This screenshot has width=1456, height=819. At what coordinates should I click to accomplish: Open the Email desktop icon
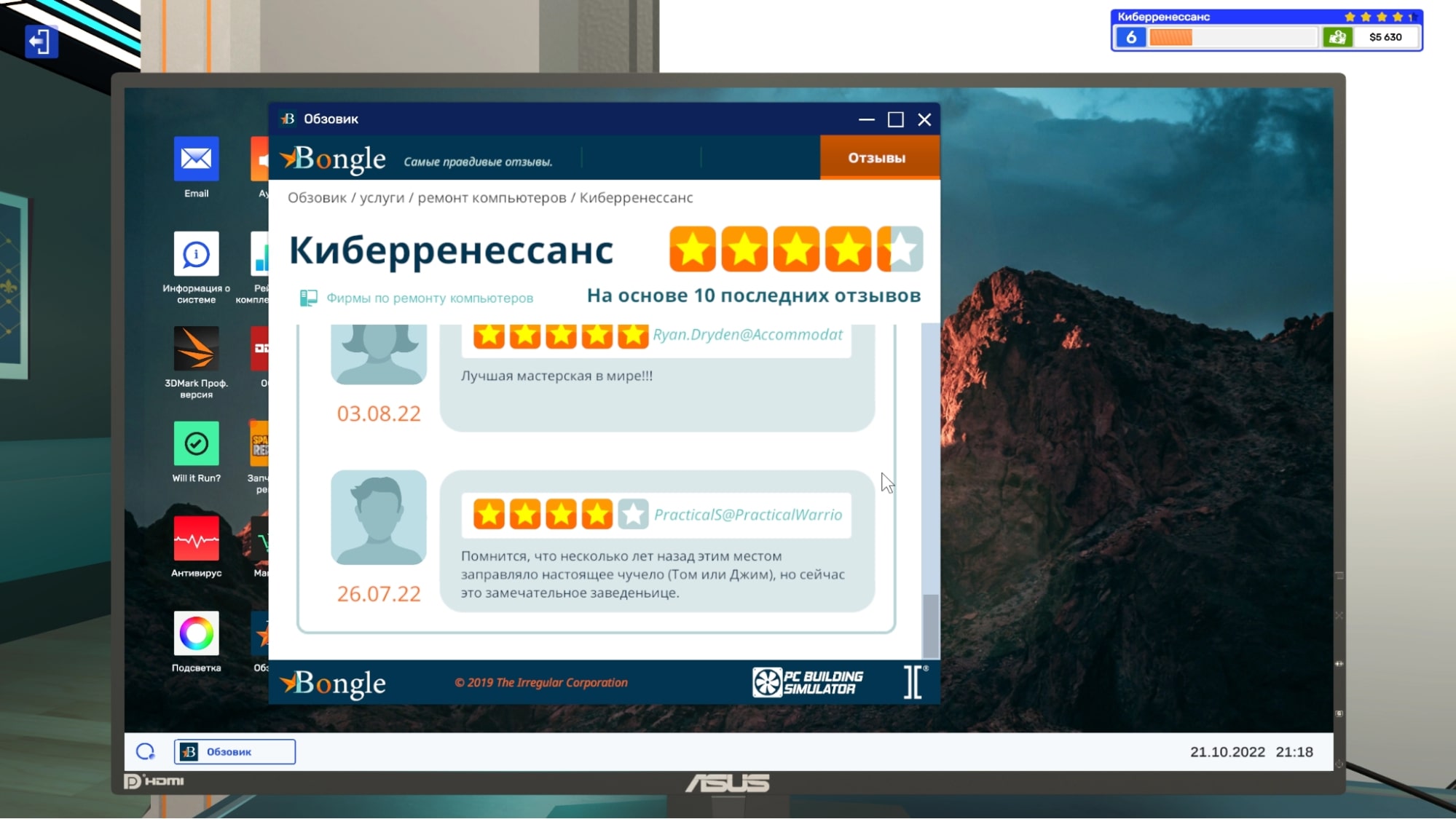click(x=196, y=159)
